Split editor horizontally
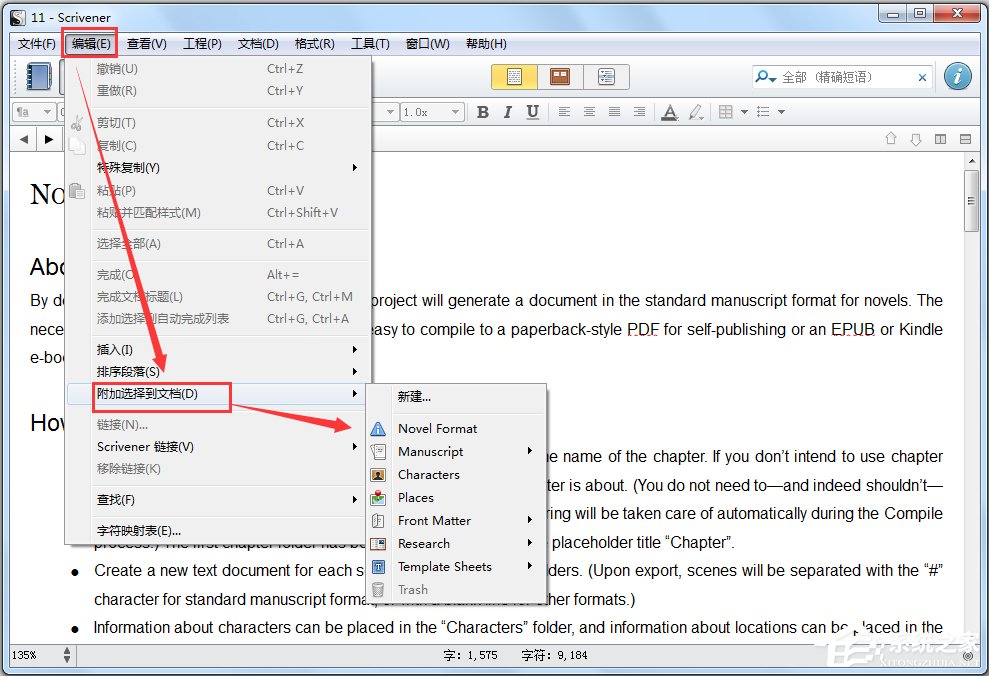 tap(965, 139)
